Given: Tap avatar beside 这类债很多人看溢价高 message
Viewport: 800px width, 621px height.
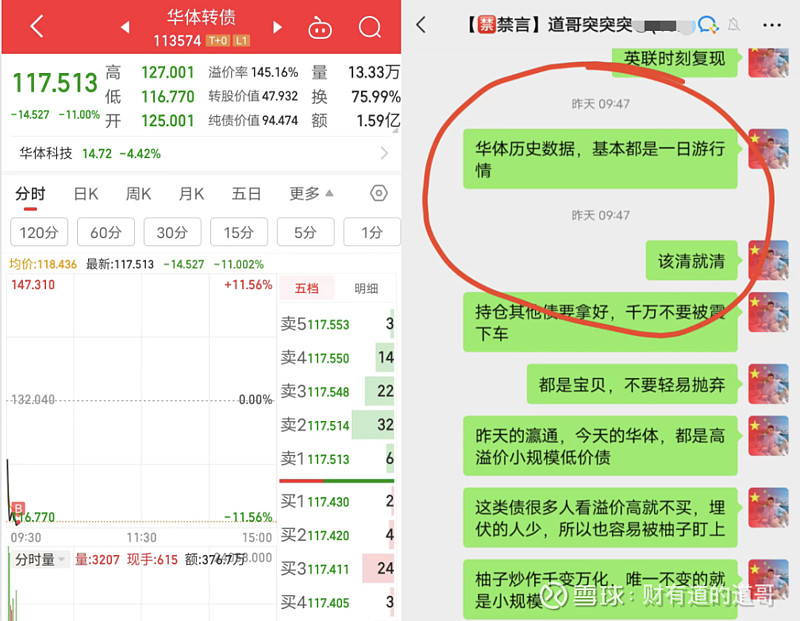Looking at the screenshot, I should [768, 508].
